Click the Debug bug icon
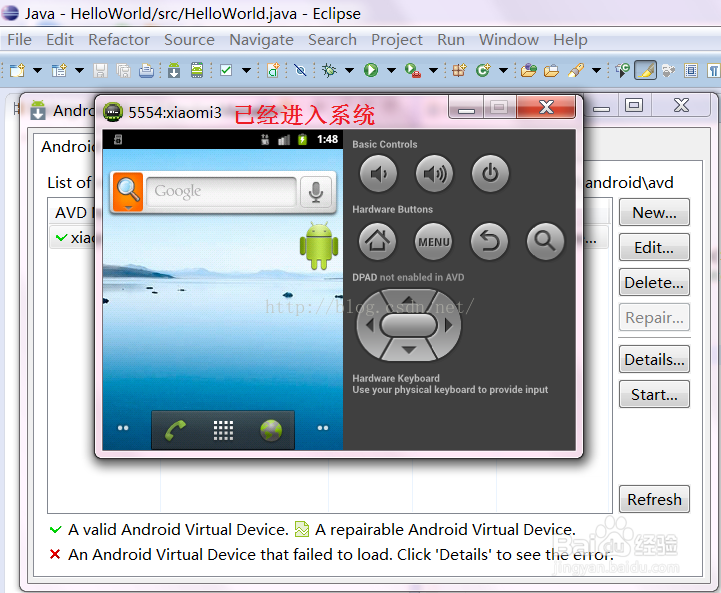 coord(329,70)
